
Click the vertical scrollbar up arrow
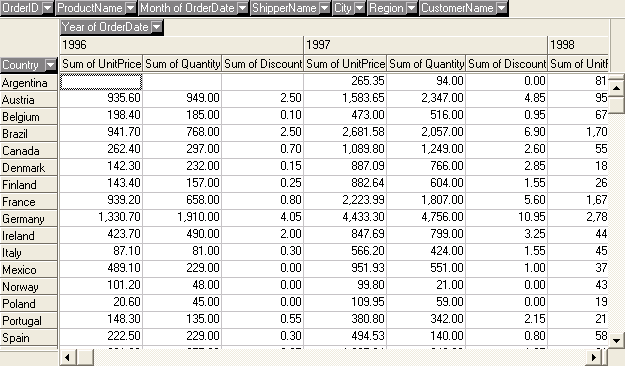(x=616, y=88)
